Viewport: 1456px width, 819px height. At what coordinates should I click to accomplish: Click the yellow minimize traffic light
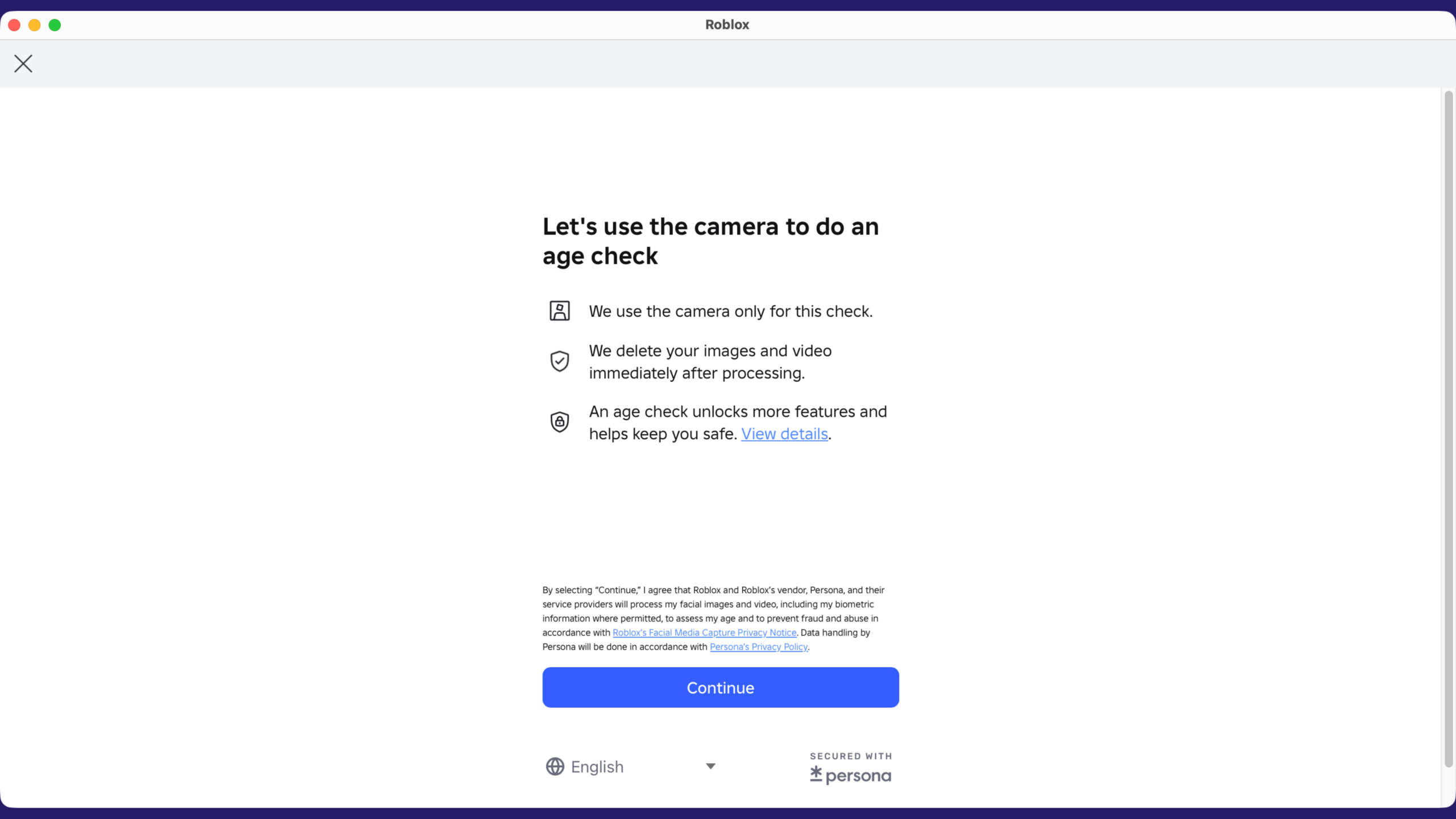[x=35, y=24]
